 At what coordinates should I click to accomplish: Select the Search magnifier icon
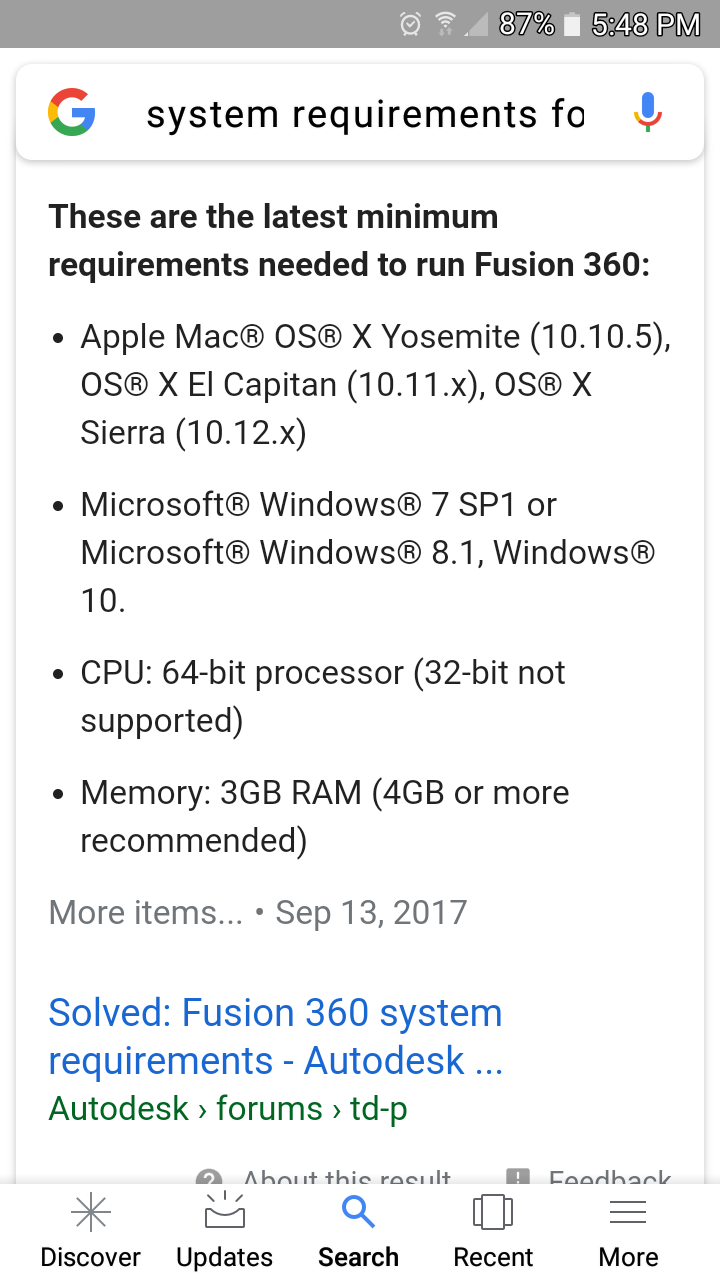[358, 1211]
